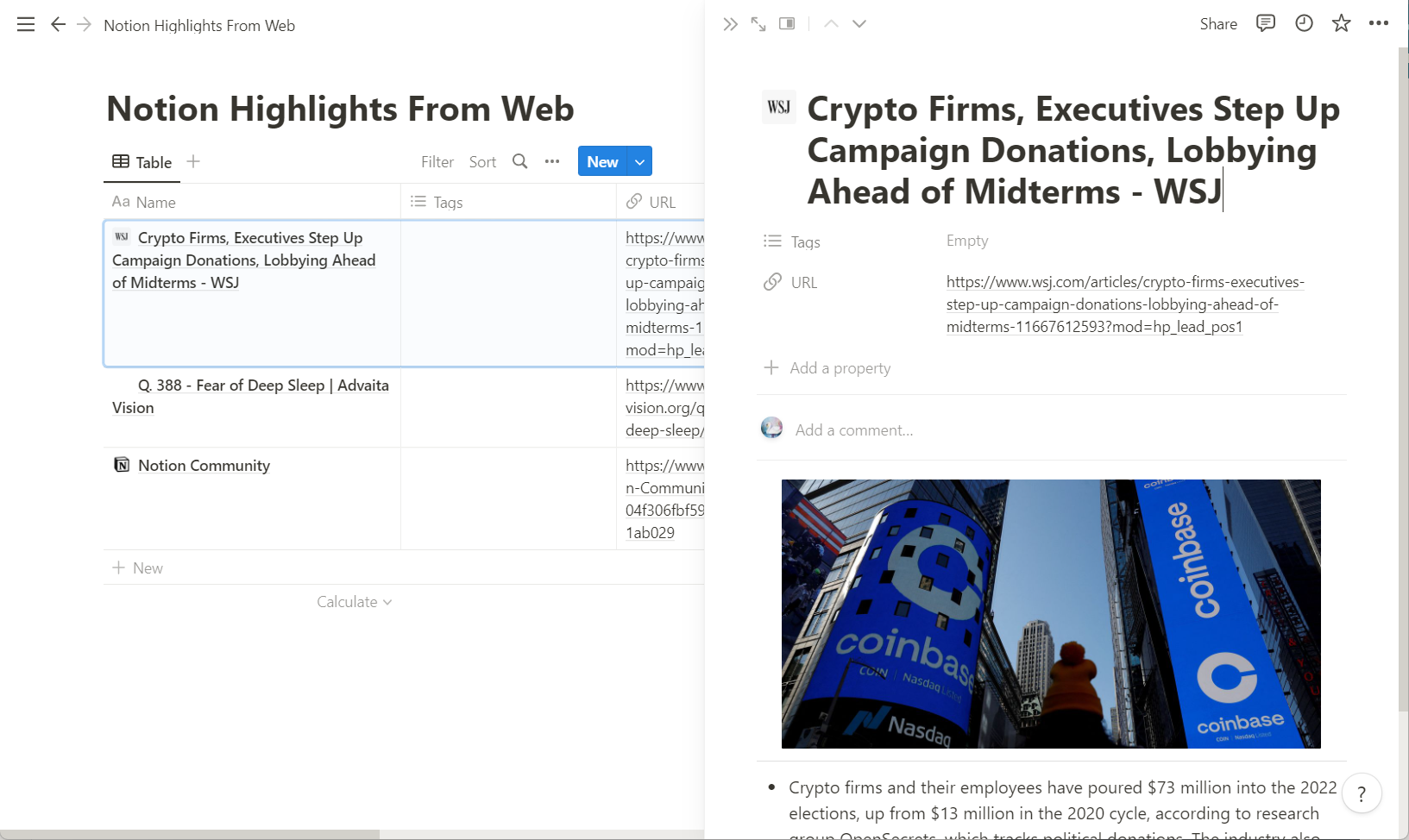View page updates history clock icon
The height and width of the screenshot is (840, 1409).
(x=1304, y=23)
